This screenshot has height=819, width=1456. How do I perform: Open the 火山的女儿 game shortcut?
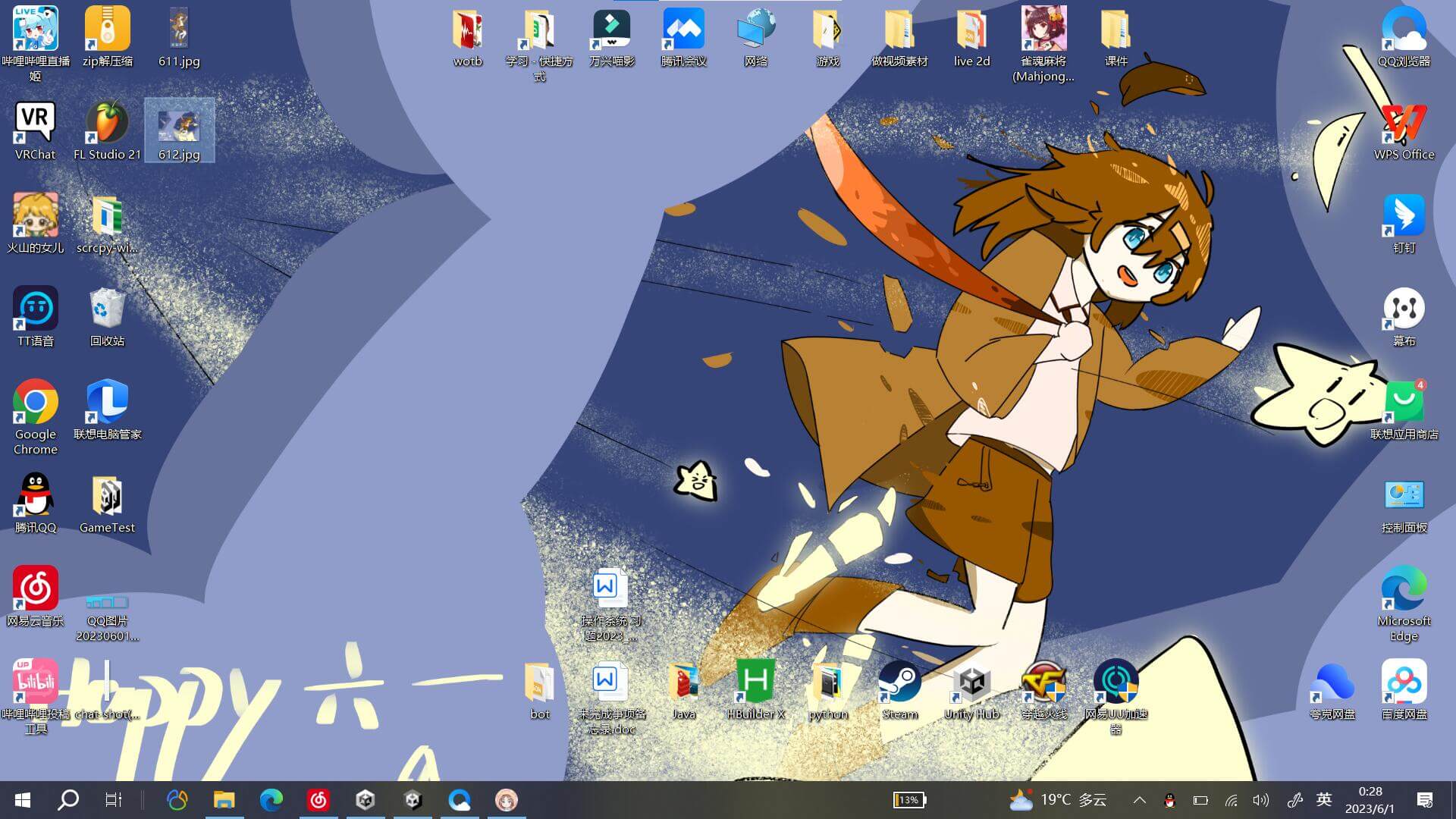[x=35, y=224]
